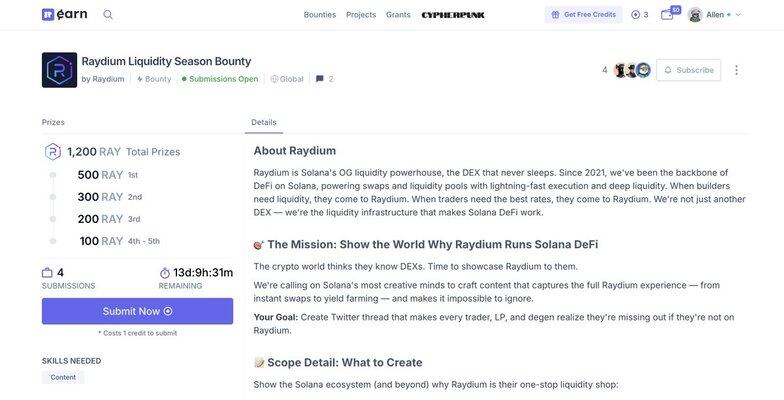Screen dimensions: 784x400
Task: Open Projects in the top navigation
Action: coord(361,15)
